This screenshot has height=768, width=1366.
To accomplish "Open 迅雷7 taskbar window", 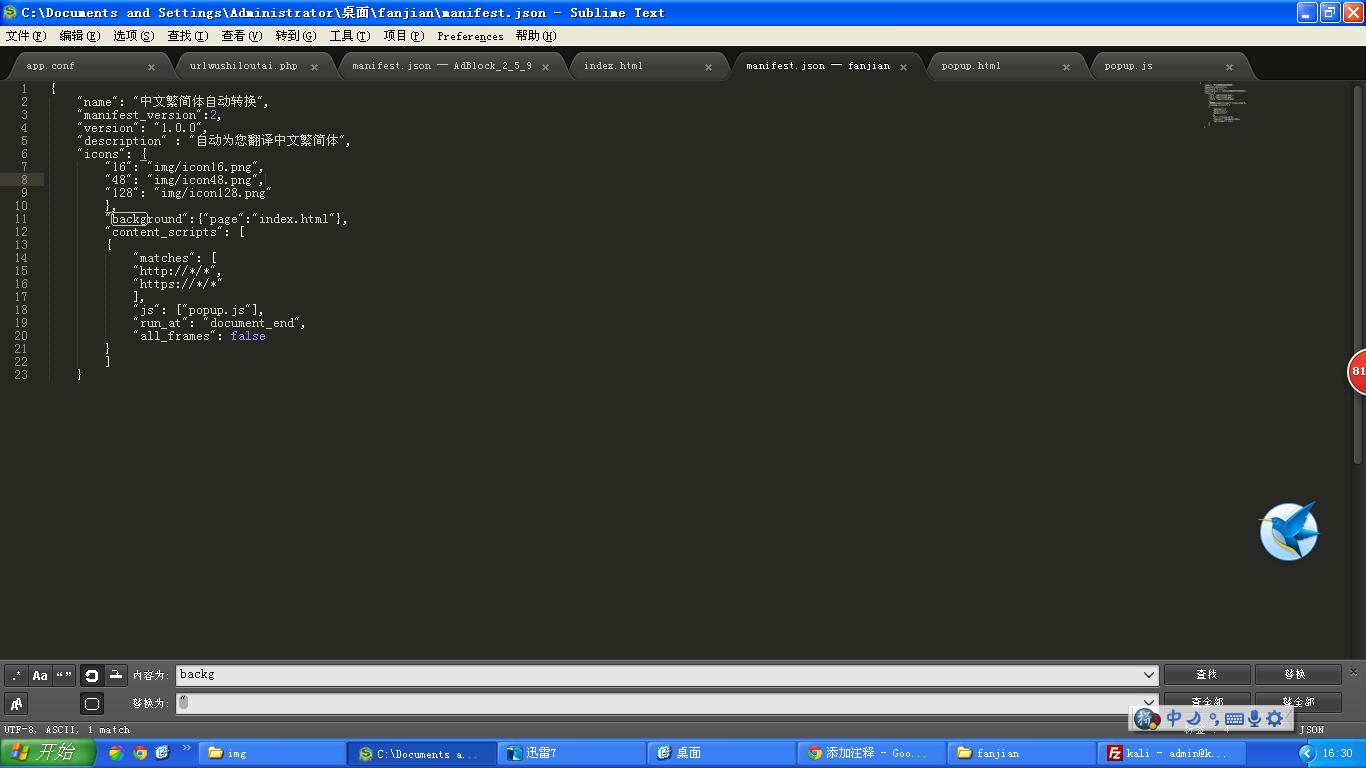I will [569, 753].
